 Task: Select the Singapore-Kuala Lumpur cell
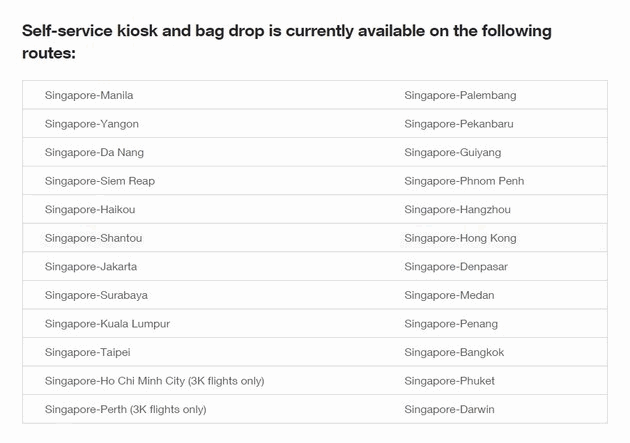(107, 324)
